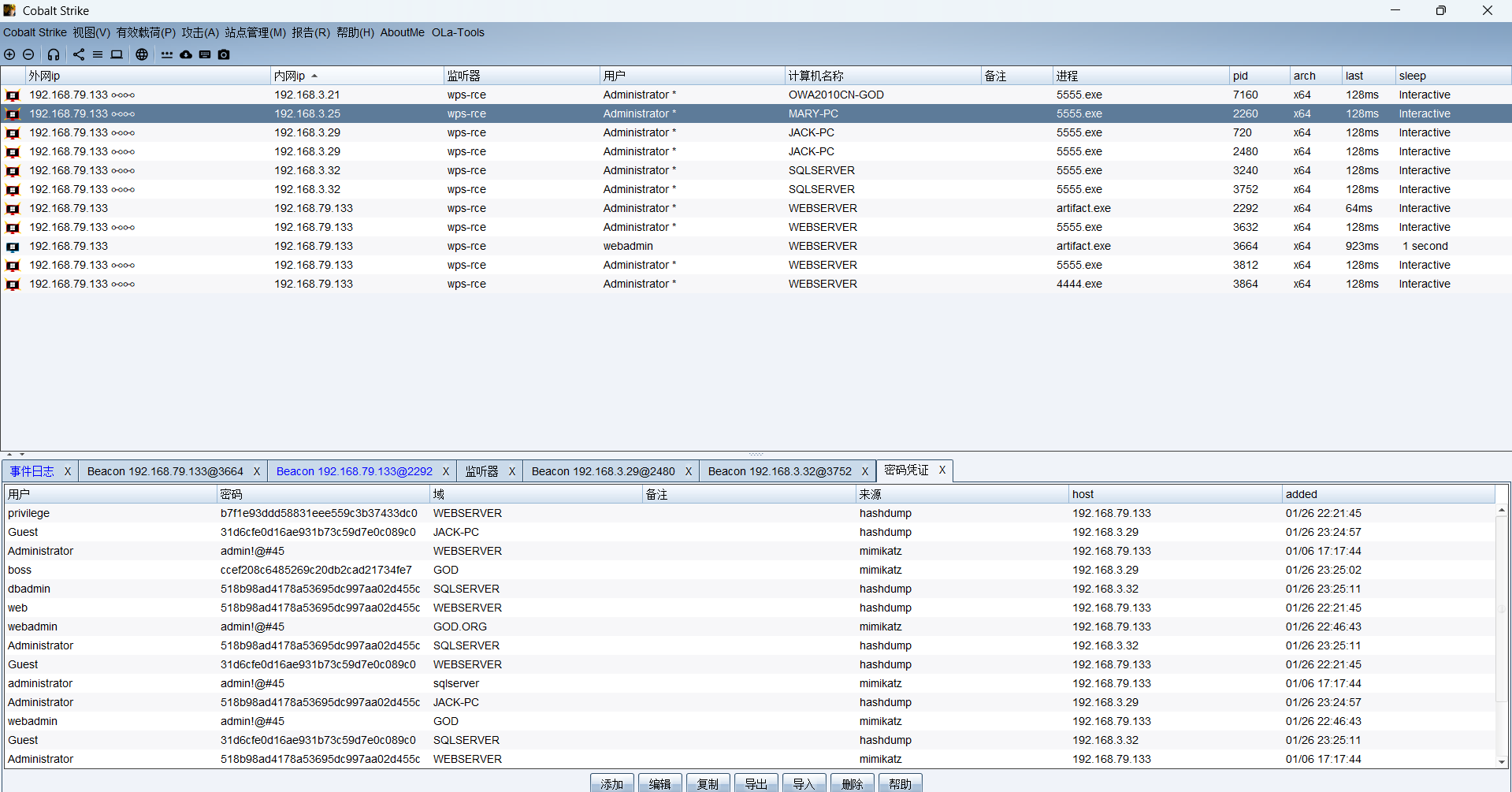Viewport: 1512px width, 792px height.
Task: Open the 站点管理(M) menu
Action: [x=255, y=32]
